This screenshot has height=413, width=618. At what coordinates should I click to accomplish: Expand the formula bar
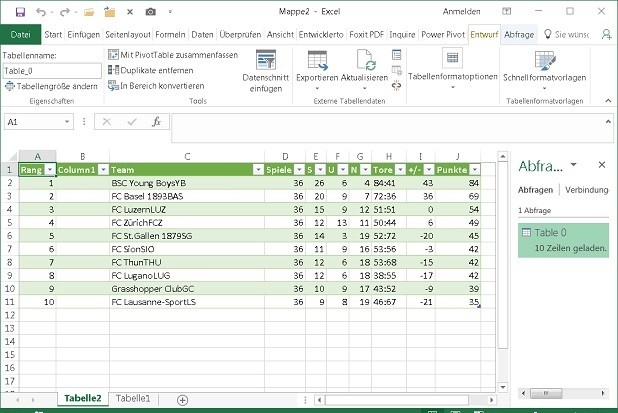pyautogui.click(x=608, y=121)
